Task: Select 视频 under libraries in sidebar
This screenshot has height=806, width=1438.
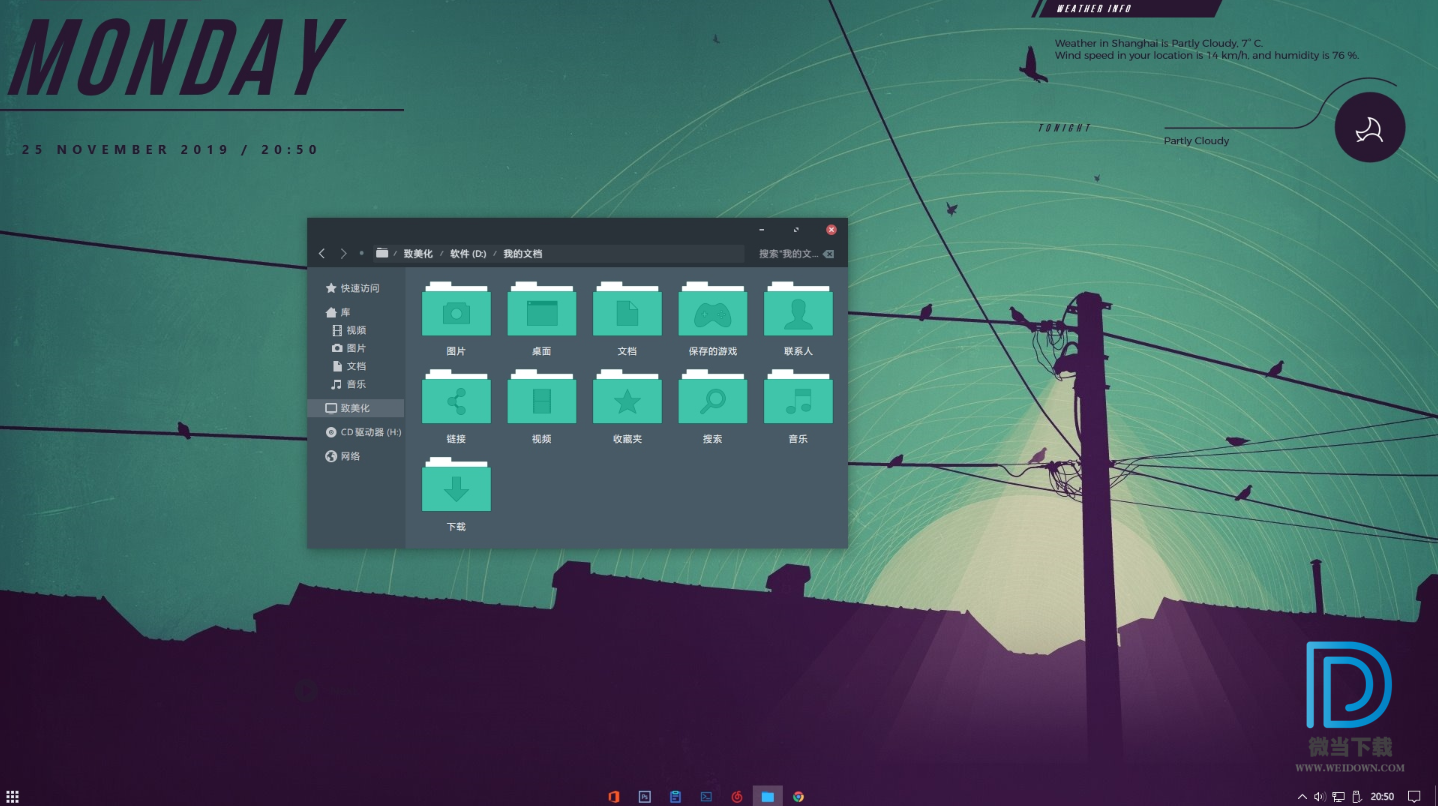Action: (x=349, y=330)
